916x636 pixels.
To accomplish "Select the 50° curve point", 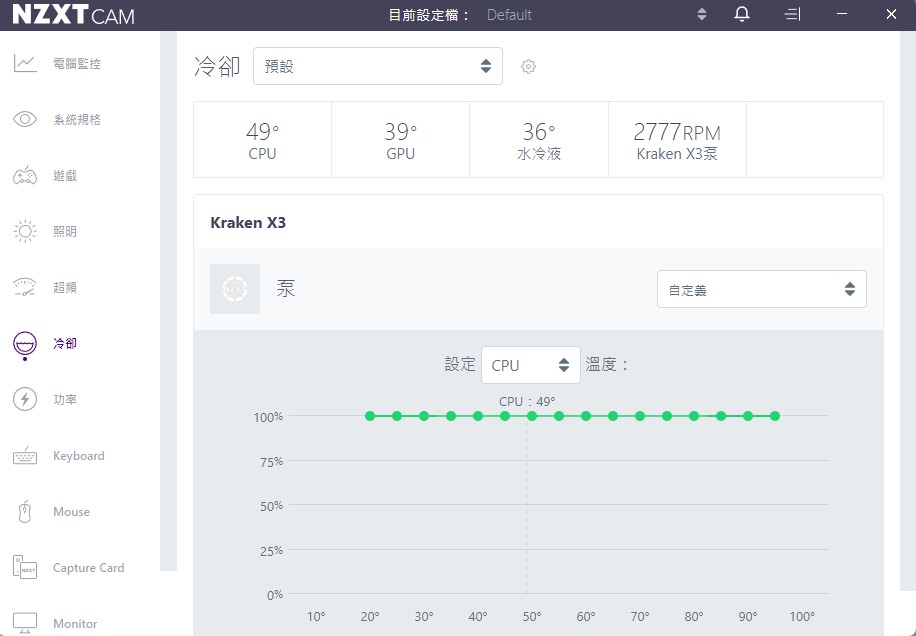I will tap(532, 416).
